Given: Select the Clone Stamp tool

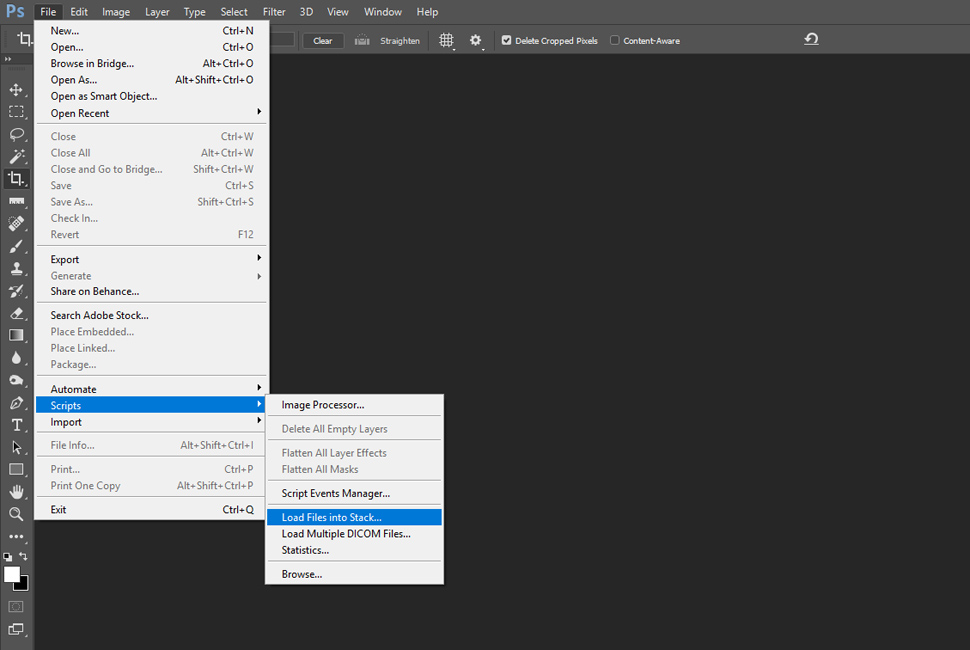Looking at the screenshot, I should pyautogui.click(x=16, y=268).
